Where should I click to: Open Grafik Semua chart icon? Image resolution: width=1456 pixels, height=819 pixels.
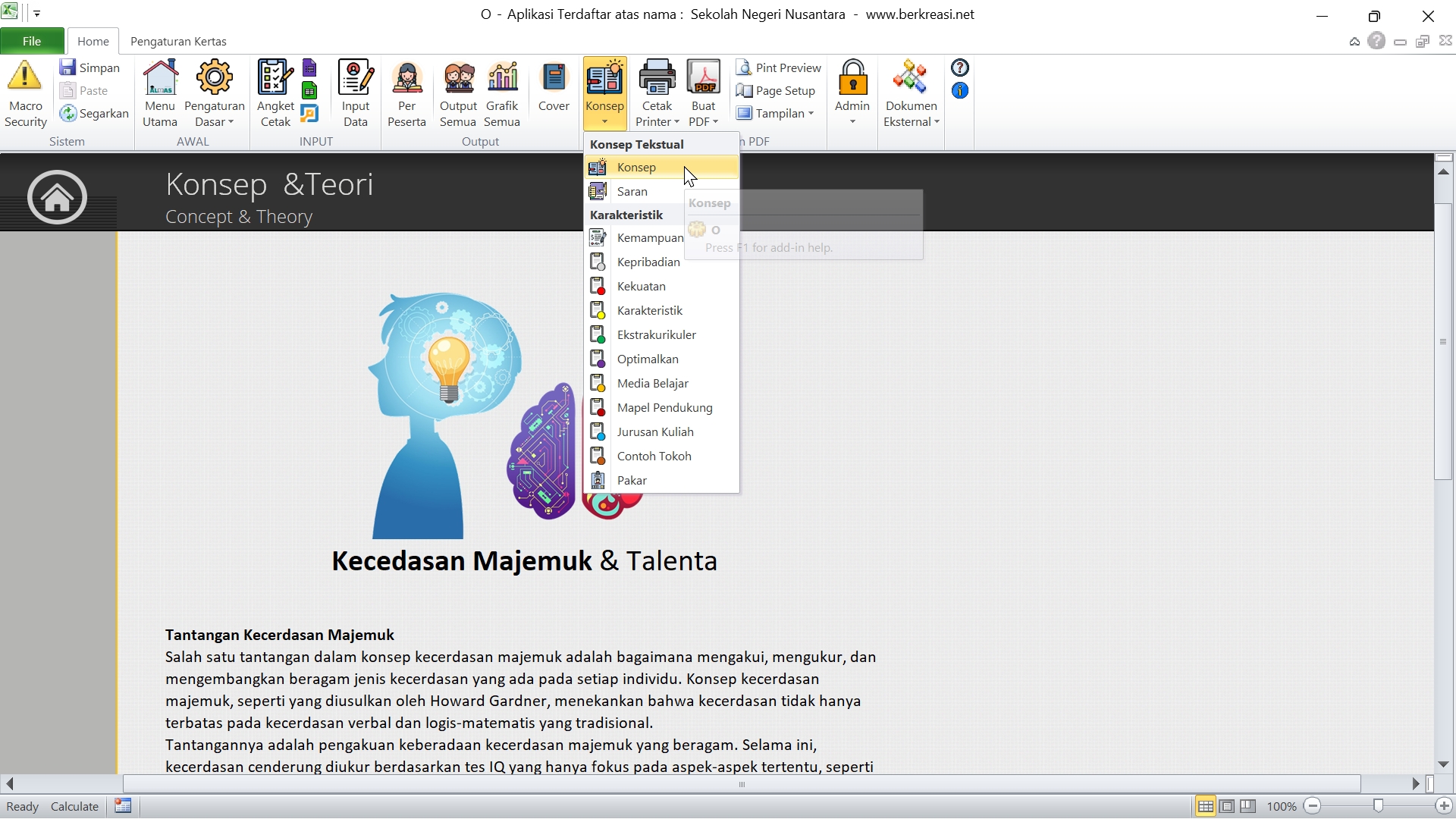pyautogui.click(x=502, y=77)
